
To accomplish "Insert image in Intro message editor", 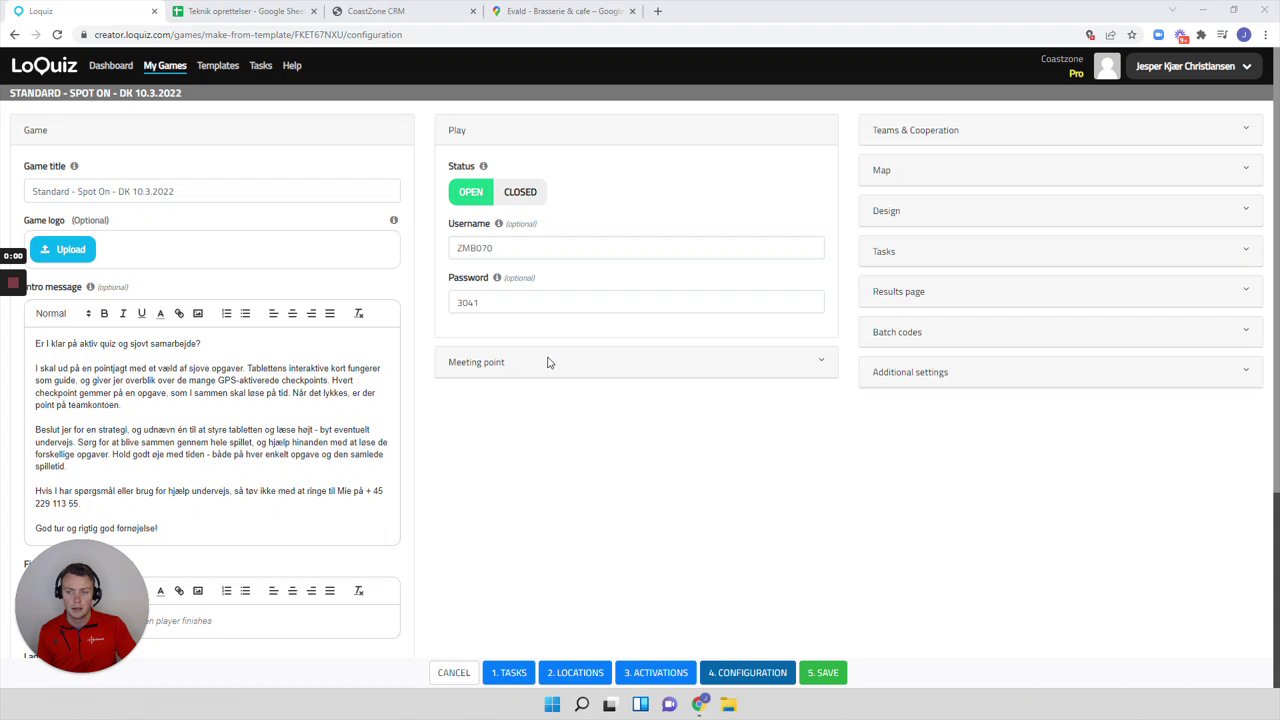I will pyautogui.click(x=198, y=314).
